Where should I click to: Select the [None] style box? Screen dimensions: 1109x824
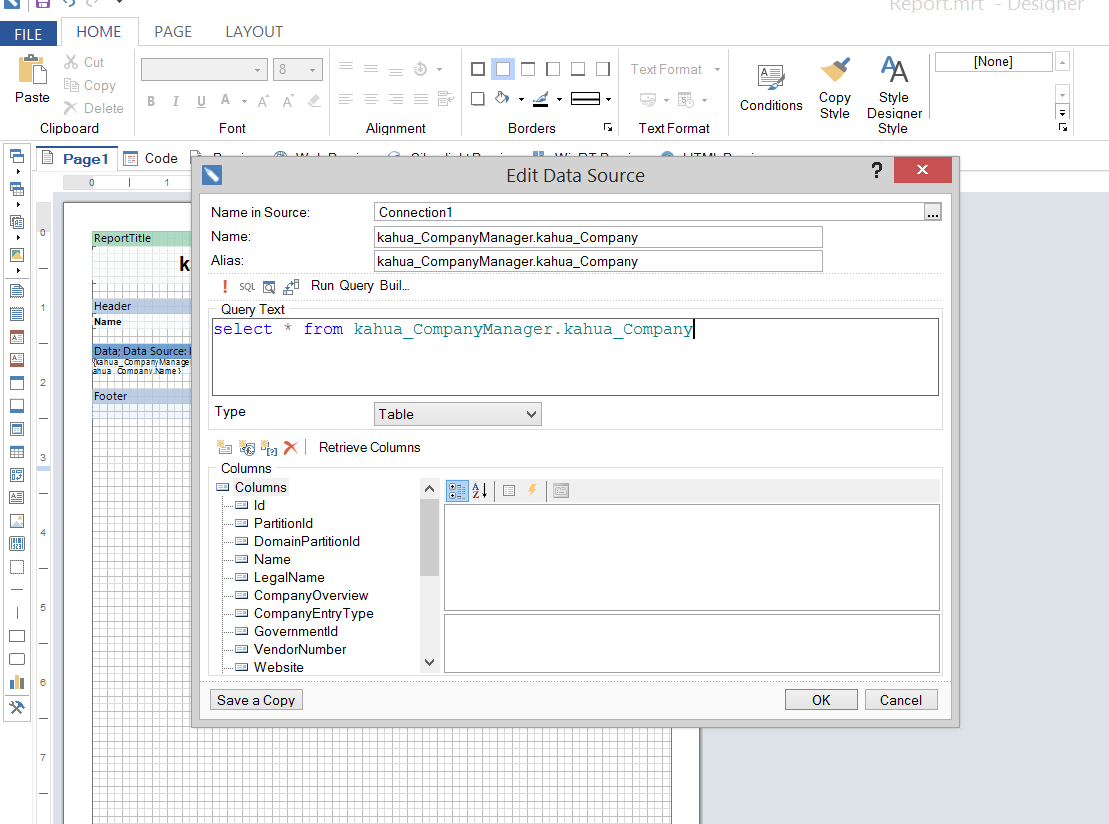[993, 62]
